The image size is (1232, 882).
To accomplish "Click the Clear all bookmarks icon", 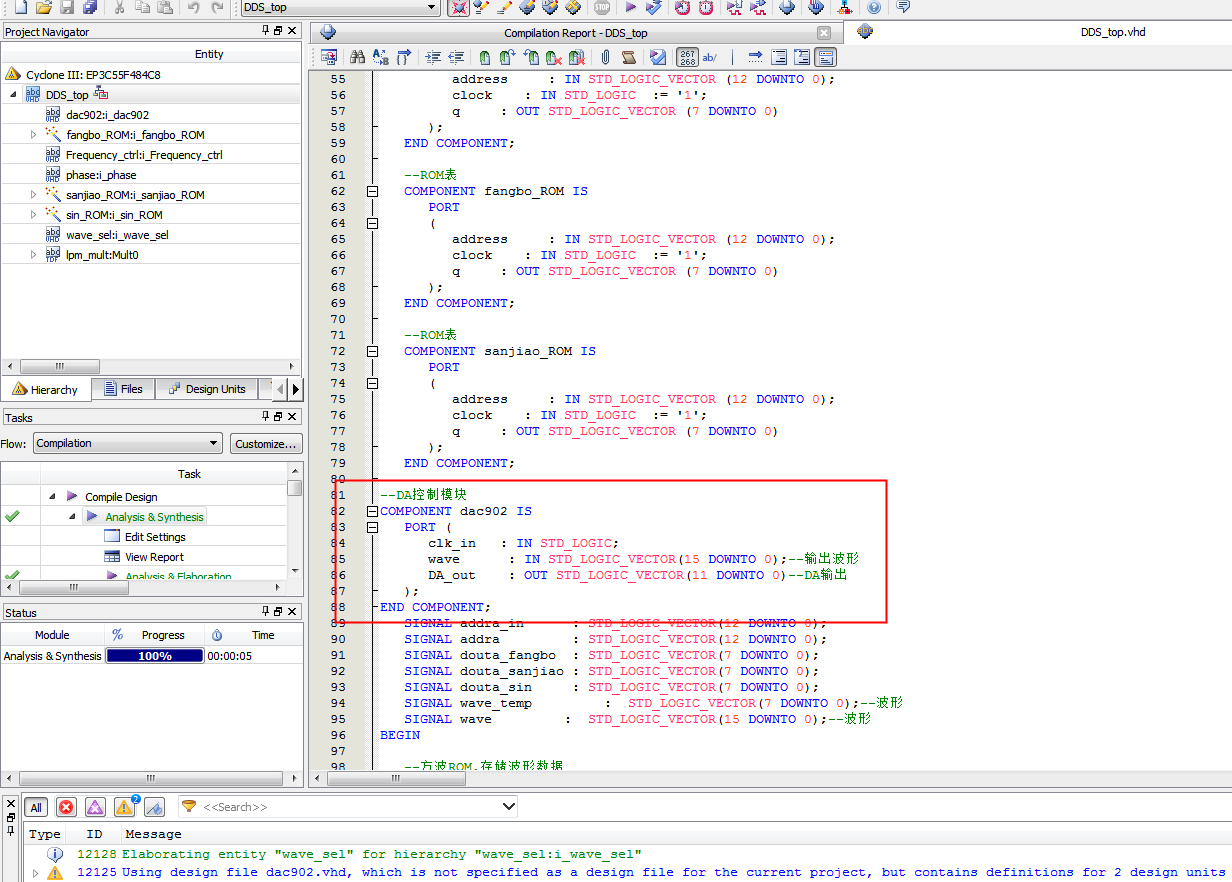I will [x=578, y=57].
